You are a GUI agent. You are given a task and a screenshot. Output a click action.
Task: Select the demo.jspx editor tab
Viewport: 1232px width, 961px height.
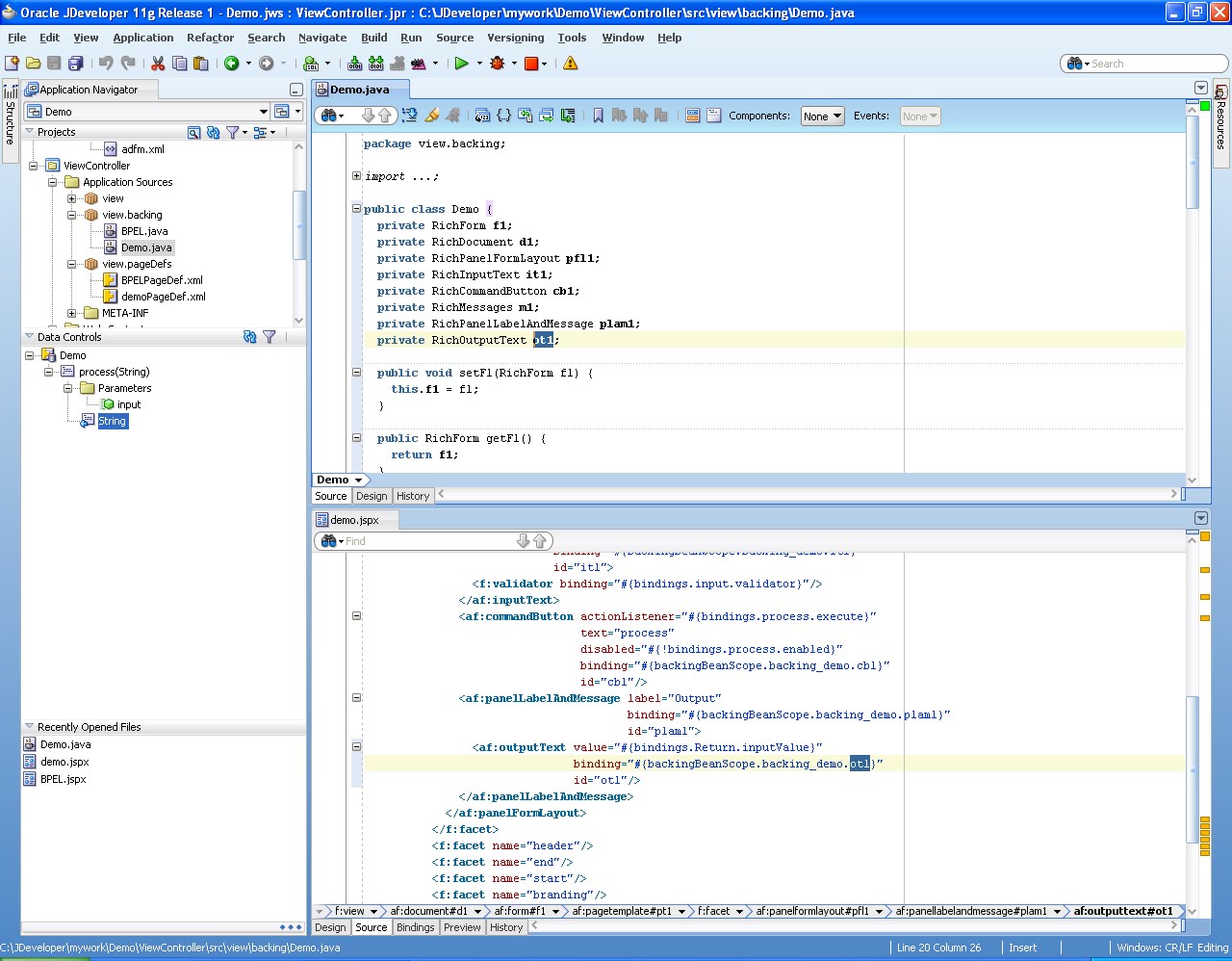click(x=354, y=520)
